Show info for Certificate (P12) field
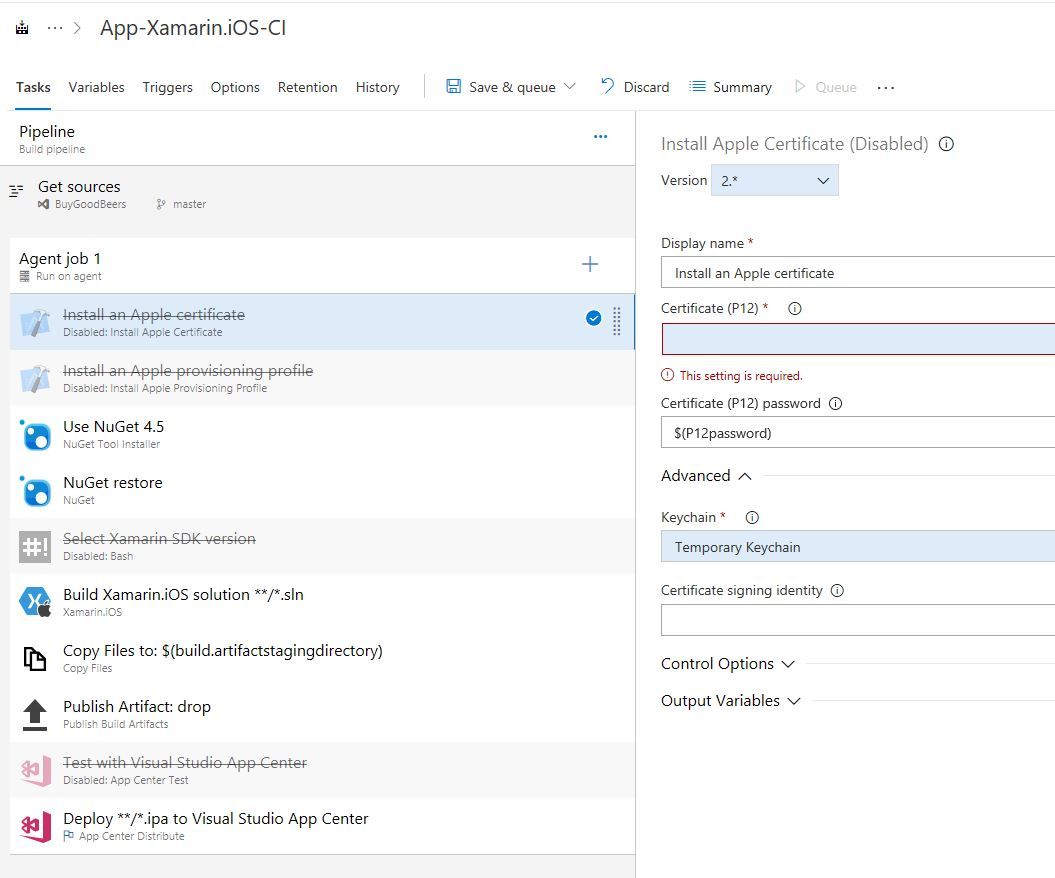 pos(795,309)
